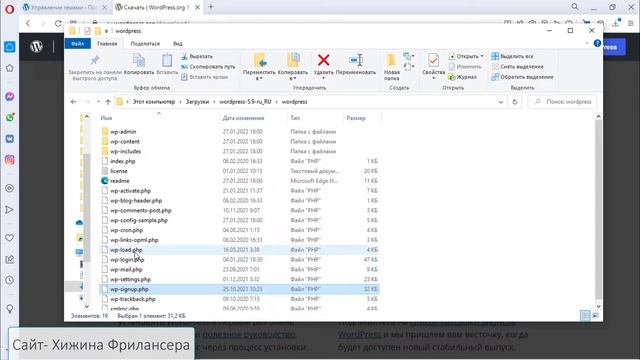Select the index.php file
This screenshot has height=360, width=640.
pyautogui.click(x=122, y=161)
